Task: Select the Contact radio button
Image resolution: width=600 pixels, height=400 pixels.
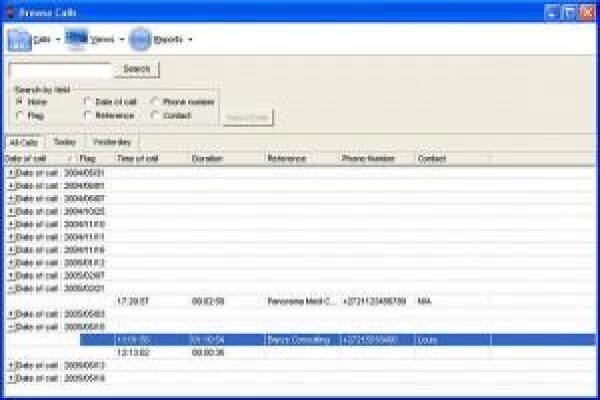Action: click(155, 115)
